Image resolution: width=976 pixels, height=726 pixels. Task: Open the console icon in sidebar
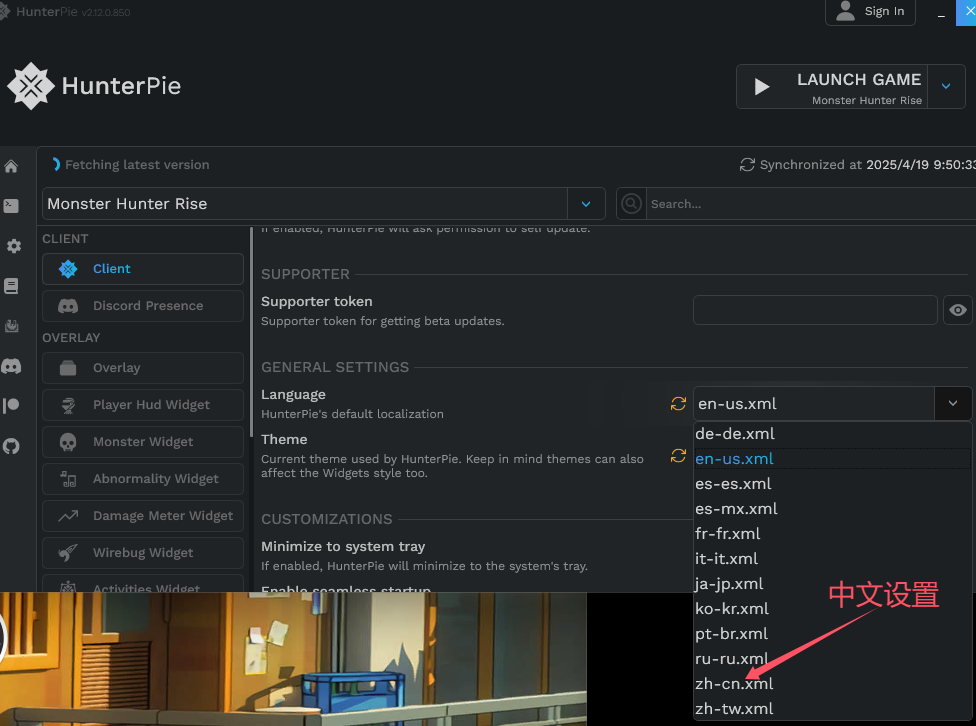[x=11, y=206]
